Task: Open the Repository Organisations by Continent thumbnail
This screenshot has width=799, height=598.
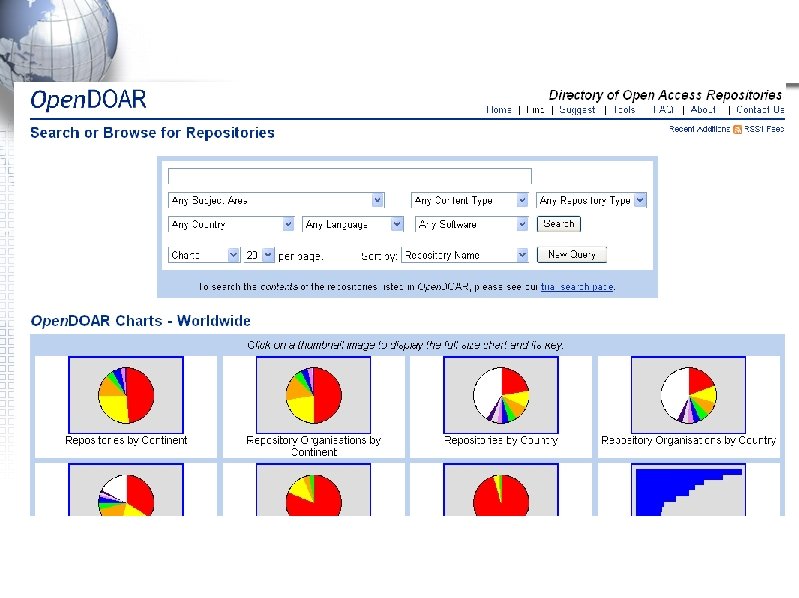Action: 313,395
